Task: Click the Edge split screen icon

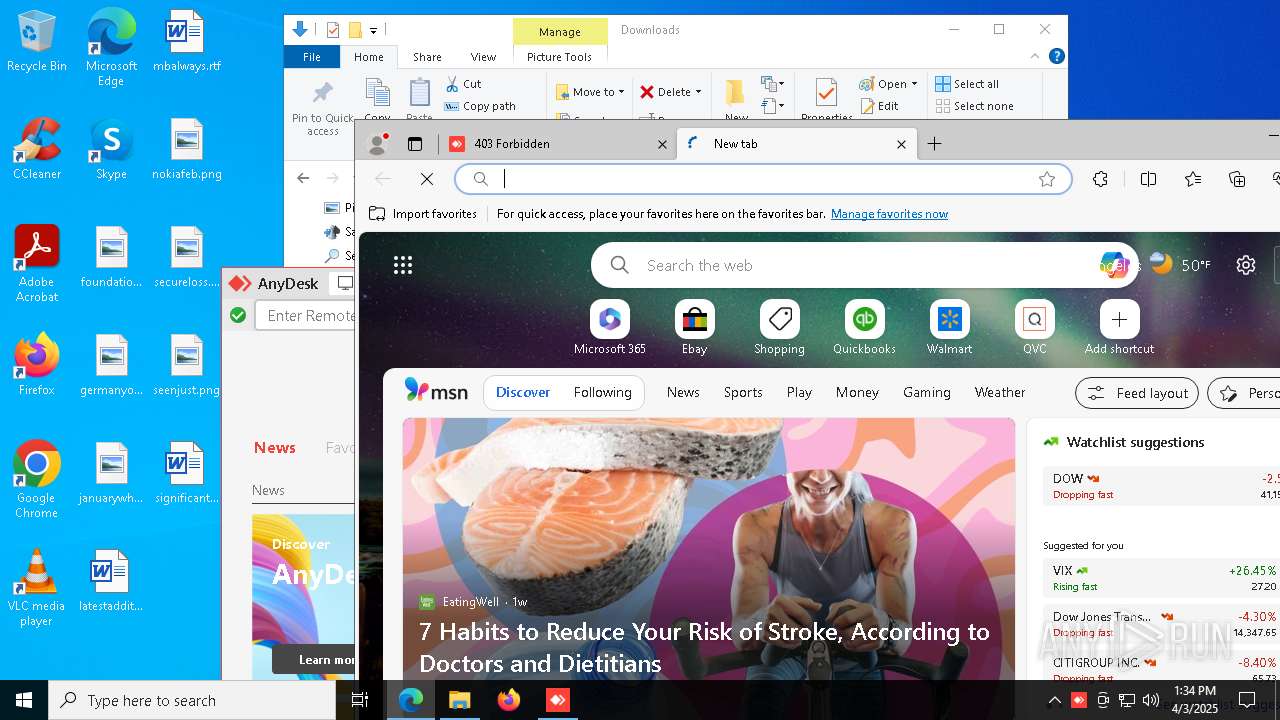Action: point(1148,179)
